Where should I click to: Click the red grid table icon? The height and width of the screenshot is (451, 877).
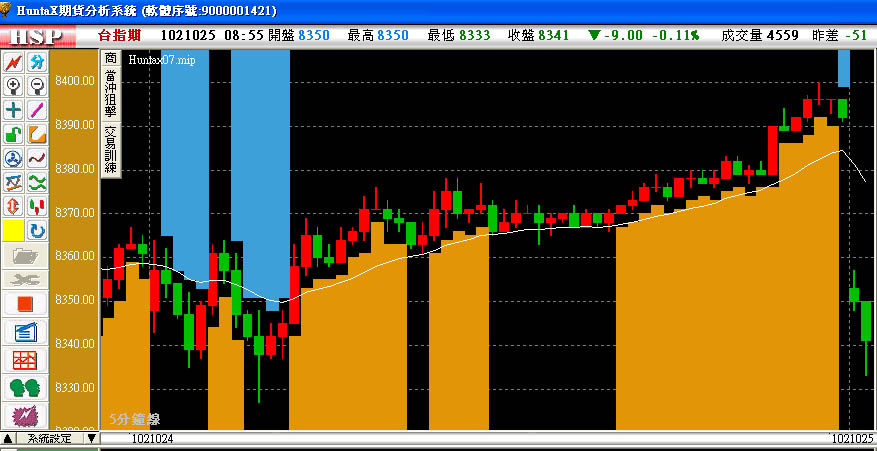(26, 360)
